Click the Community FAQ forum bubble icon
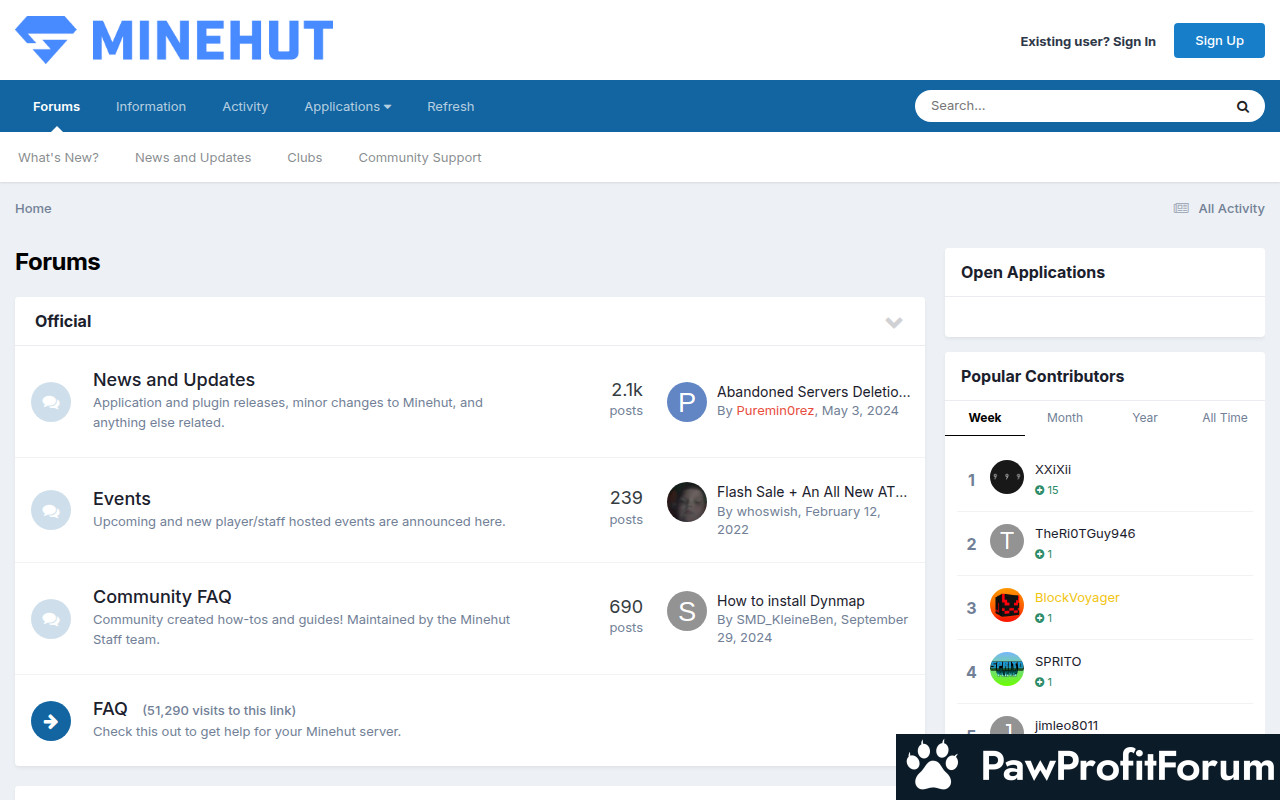The height and width of the screenshot is (800, 1280). [51, 618]
